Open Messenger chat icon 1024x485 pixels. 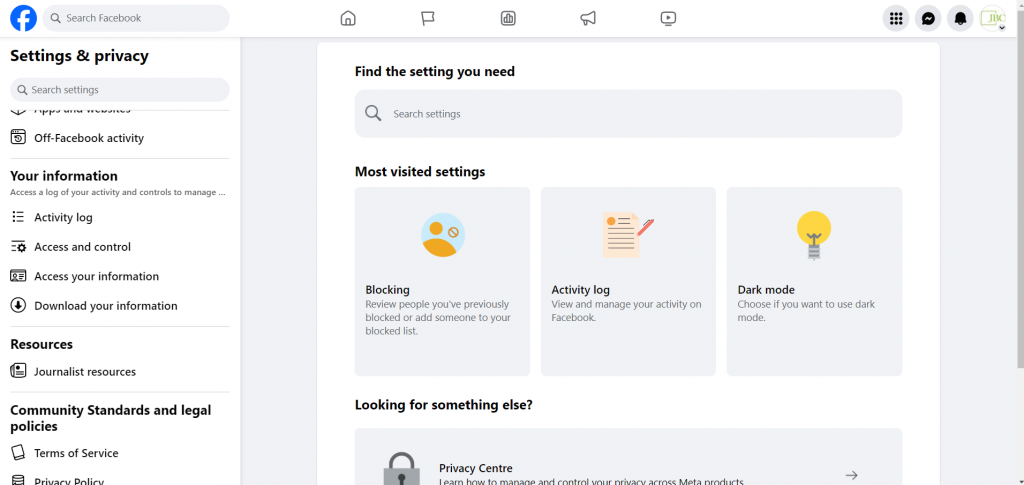[x=928, y=18]
